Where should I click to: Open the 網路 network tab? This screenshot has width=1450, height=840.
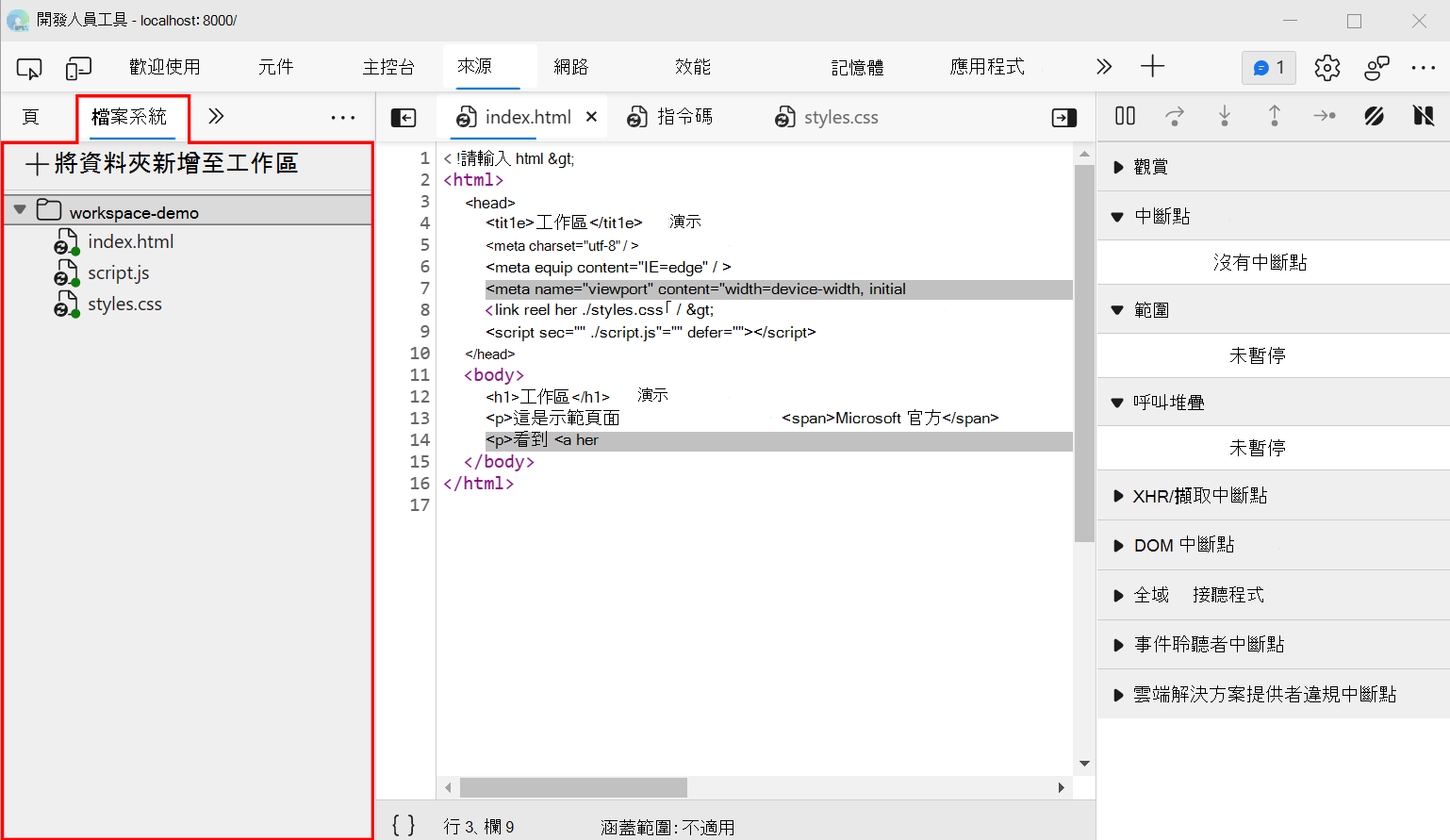(571, 67)
